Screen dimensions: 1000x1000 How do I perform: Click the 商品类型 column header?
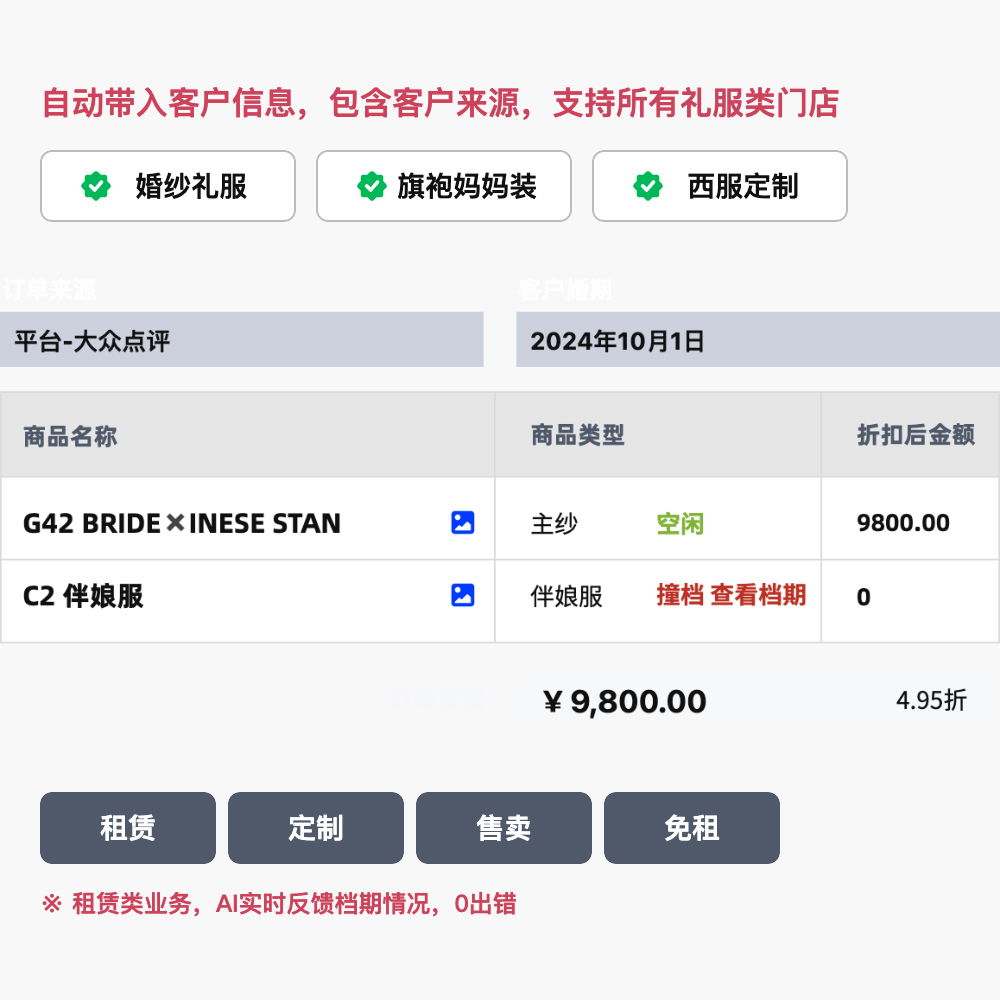[x=578, y=435]
